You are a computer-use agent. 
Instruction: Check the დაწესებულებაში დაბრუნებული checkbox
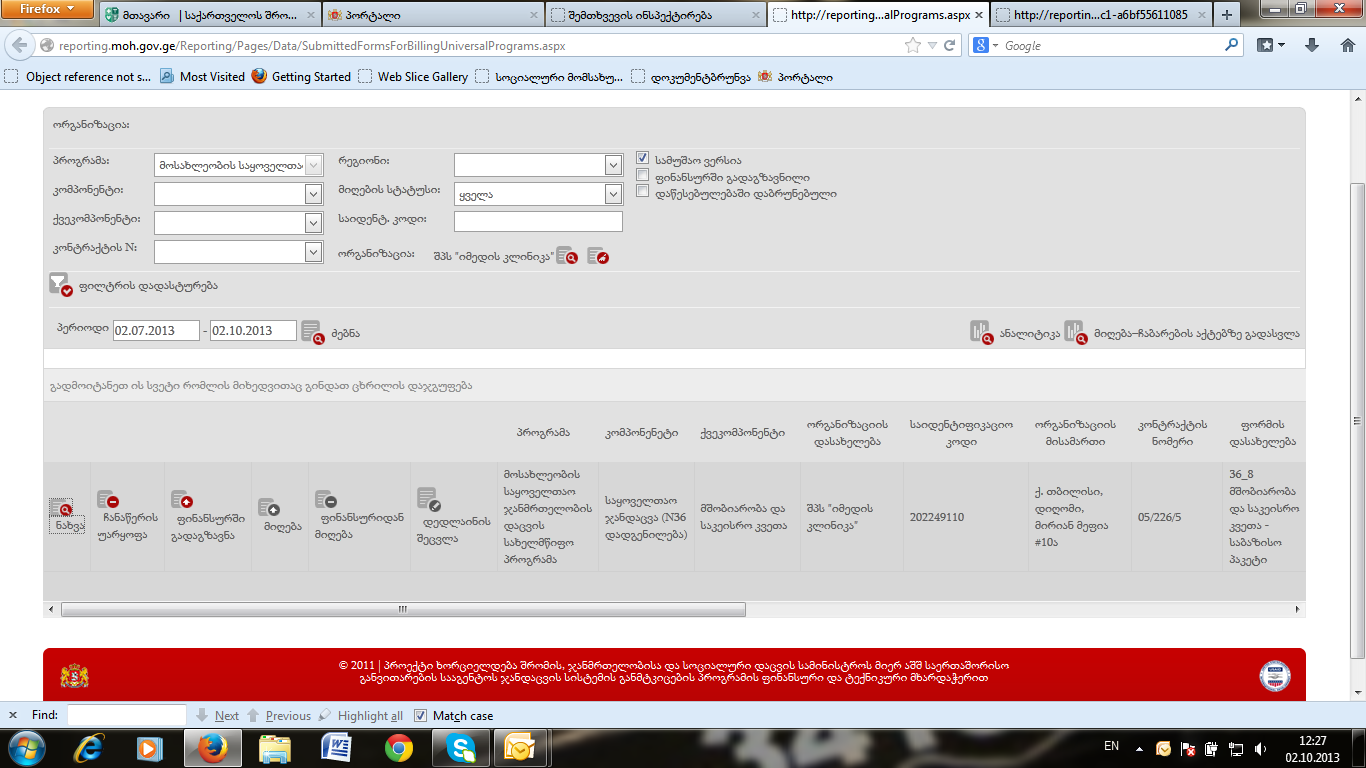[644, 192]
